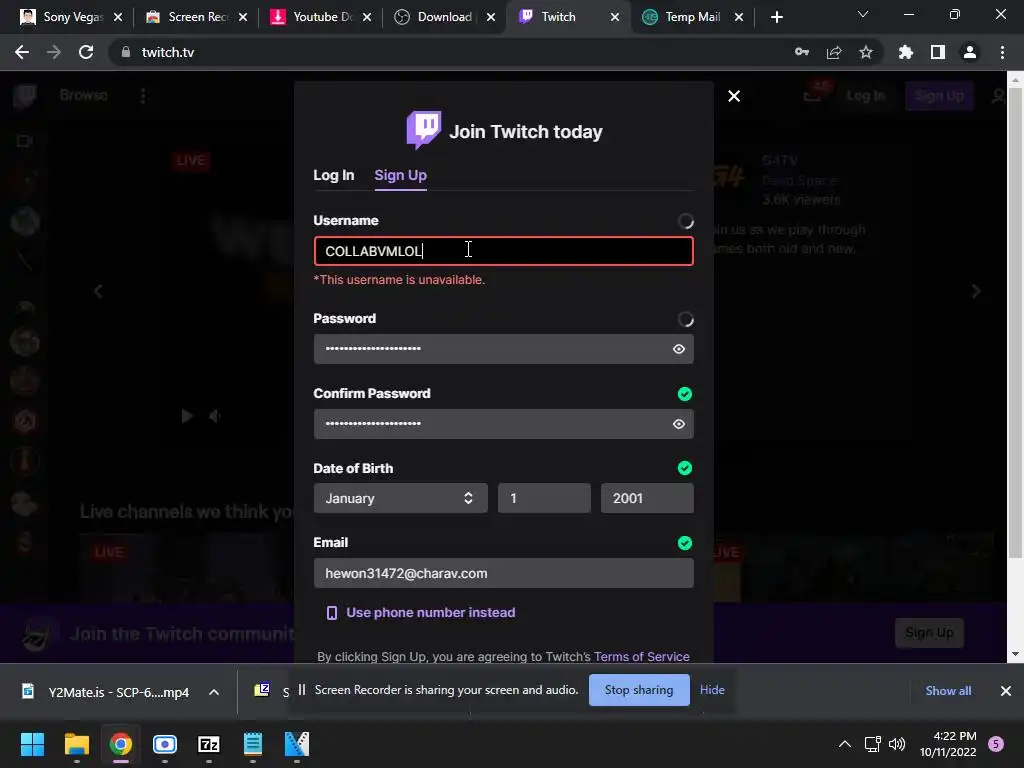Open the Chrome profile icon
This screenshot has height=768, width=1024.
[x=970, y=52]
